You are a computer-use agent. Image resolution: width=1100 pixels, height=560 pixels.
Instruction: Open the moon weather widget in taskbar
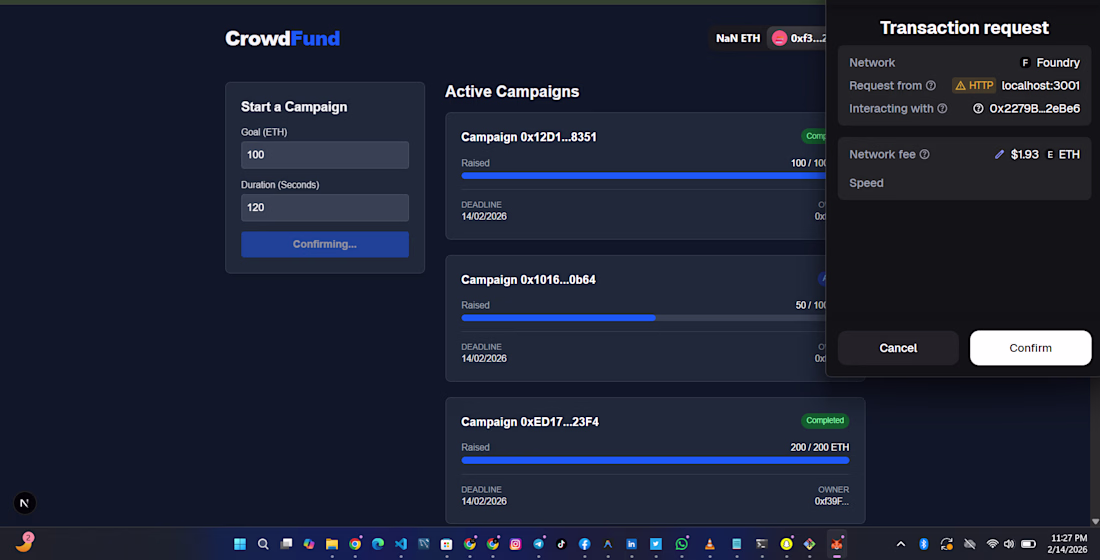coord(25,542)
